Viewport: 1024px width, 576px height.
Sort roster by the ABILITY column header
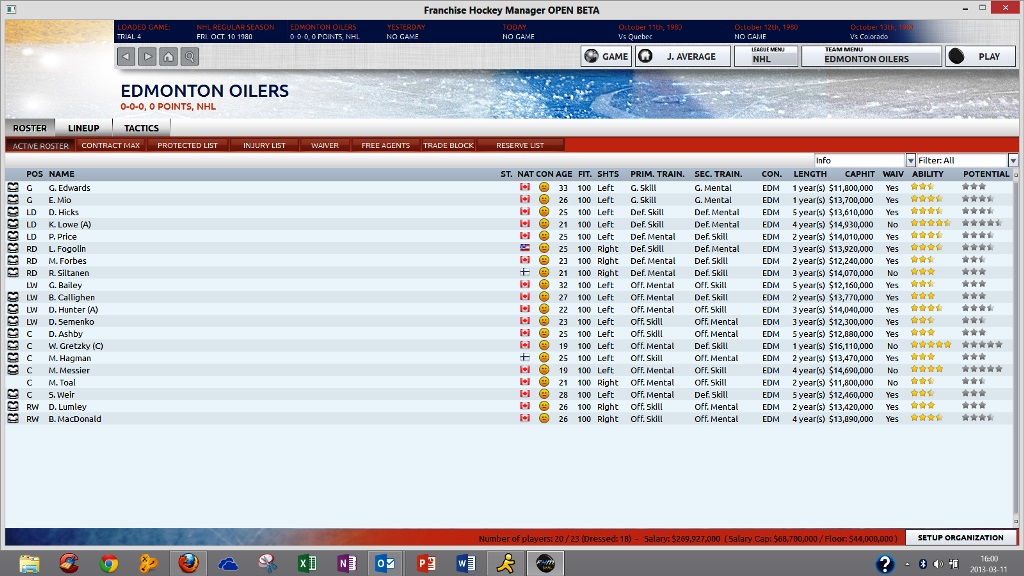click(x=928, y=174)
